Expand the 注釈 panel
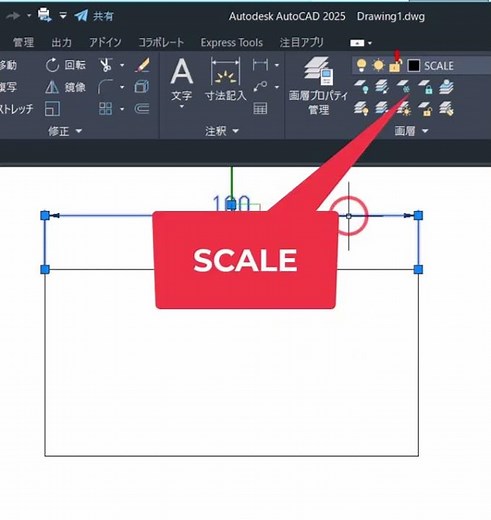The height and width of the screenshot is (520, 491). [222, 131]
